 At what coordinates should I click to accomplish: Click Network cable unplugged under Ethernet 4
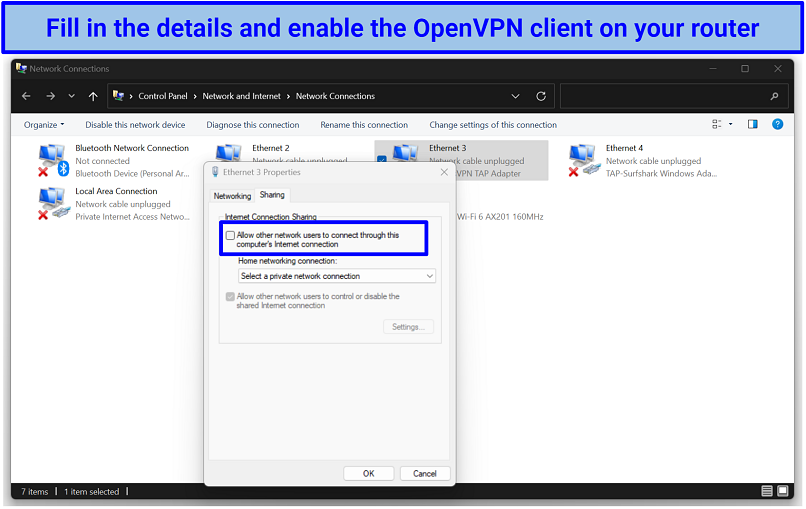[653, 161]
